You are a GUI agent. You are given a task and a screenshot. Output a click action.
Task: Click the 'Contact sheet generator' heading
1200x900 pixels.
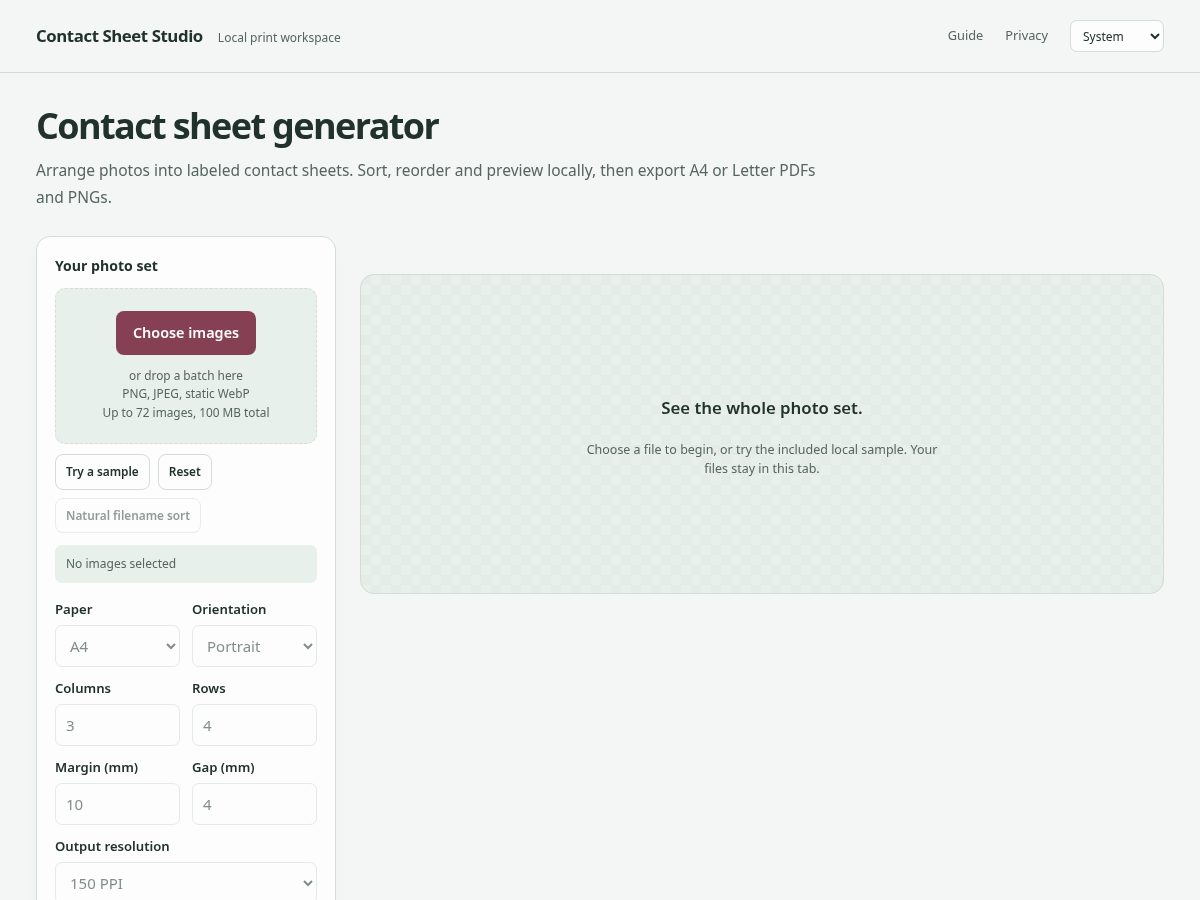pyautogui.click(x=237, y=127)
